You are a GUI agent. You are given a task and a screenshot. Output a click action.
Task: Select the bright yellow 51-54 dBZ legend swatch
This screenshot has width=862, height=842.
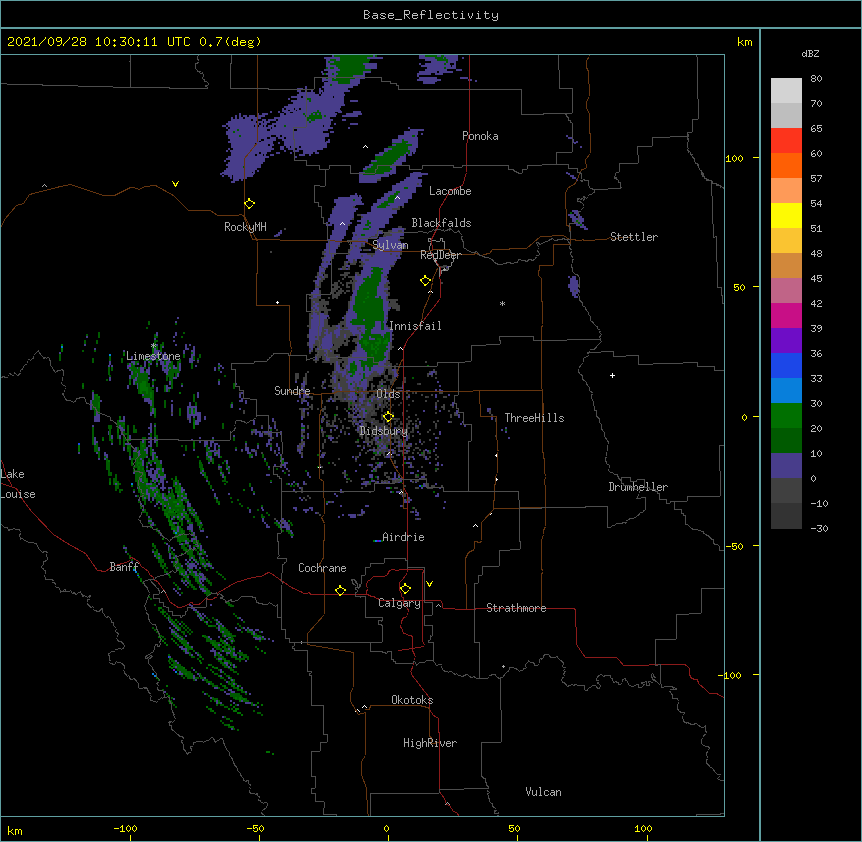coord(786,215)
